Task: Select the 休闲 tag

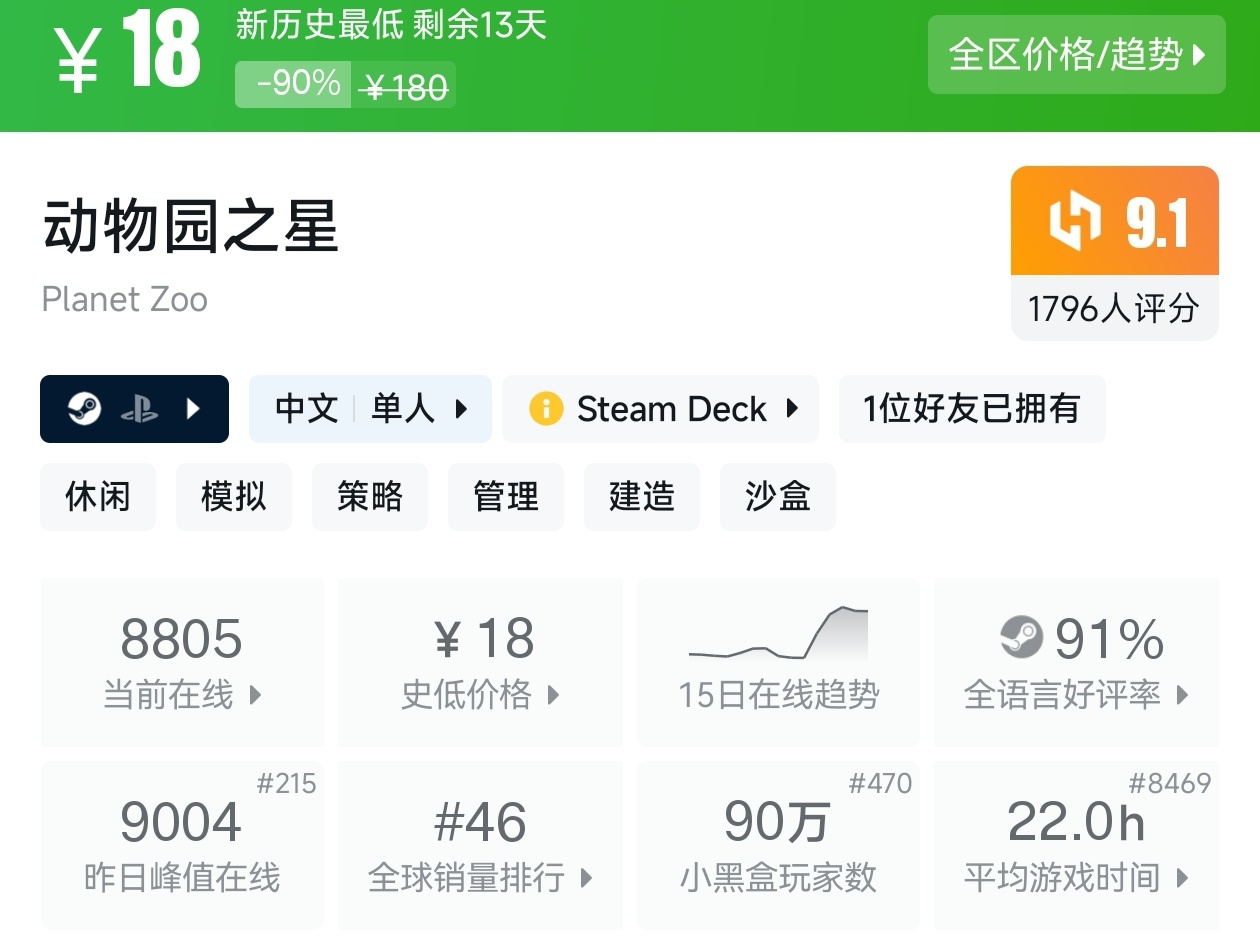Action: 98,496
